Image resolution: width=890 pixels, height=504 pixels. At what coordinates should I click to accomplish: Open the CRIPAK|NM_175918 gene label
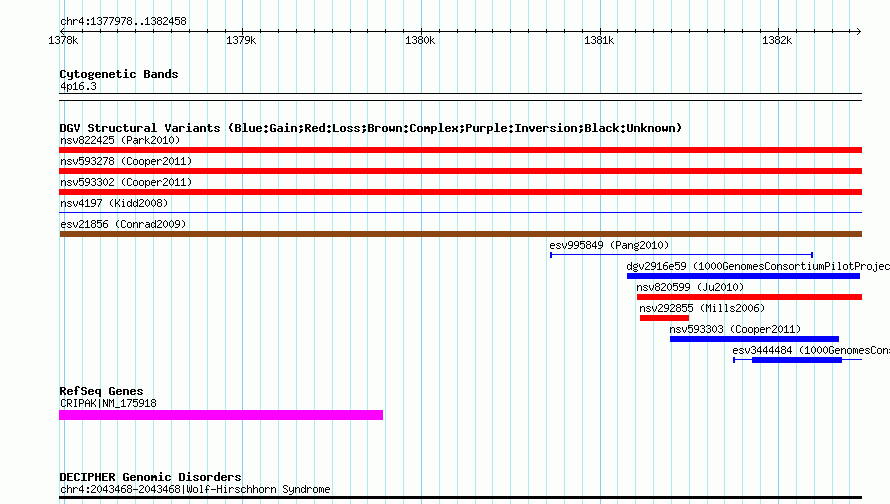tap(108, 404)
